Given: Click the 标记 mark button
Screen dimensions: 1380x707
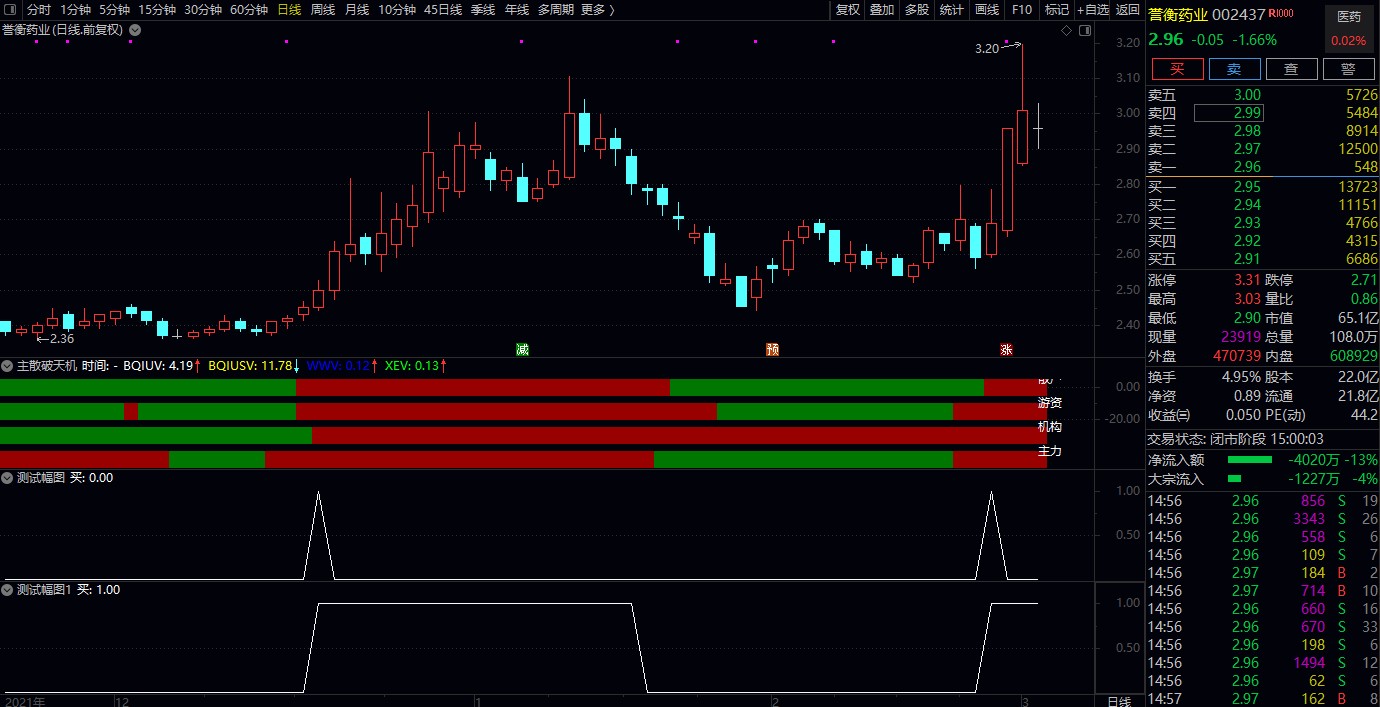Looking at the screenshot, I should coord(1056,10).
